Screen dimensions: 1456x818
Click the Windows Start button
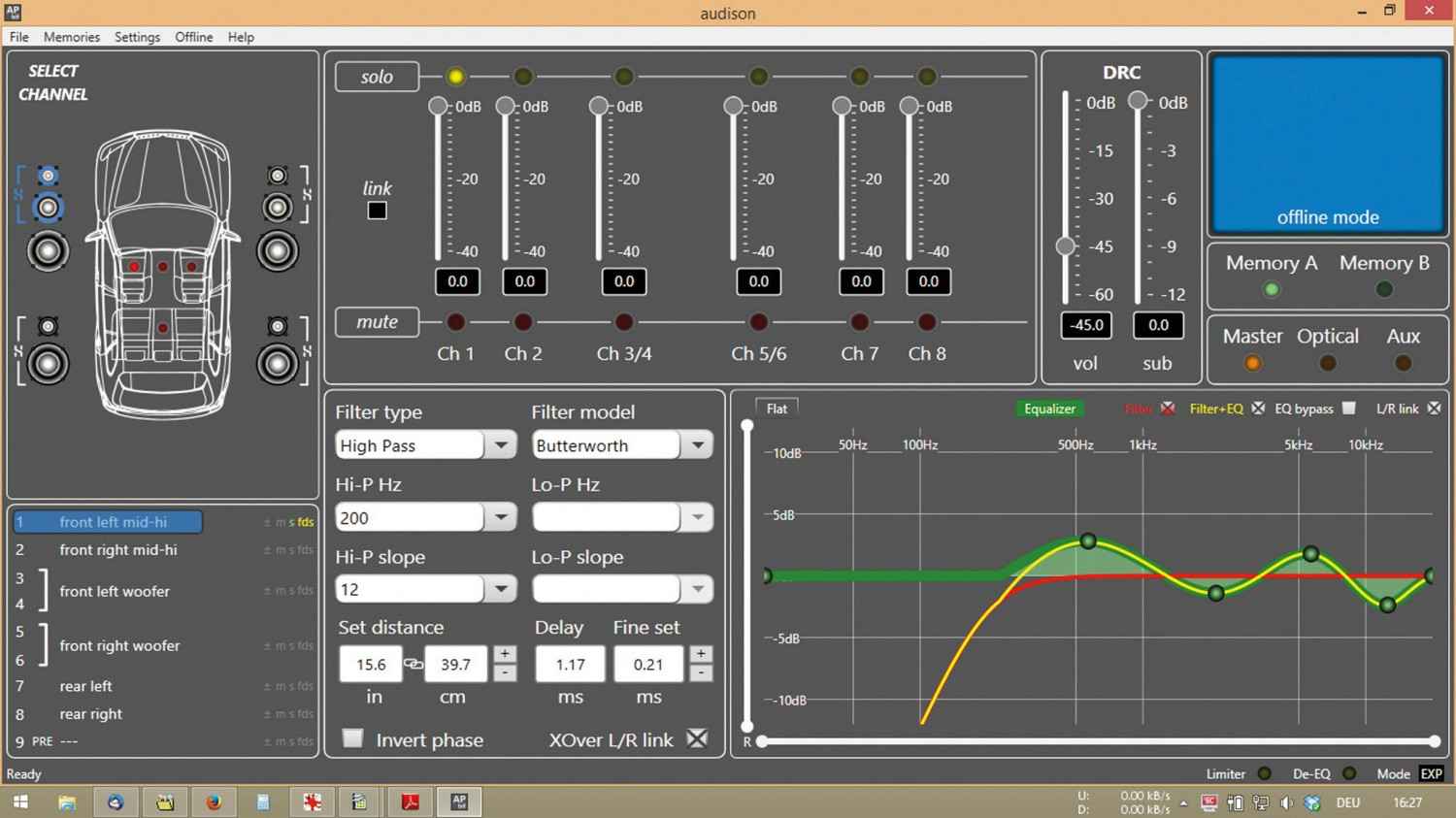click(19, 802)
